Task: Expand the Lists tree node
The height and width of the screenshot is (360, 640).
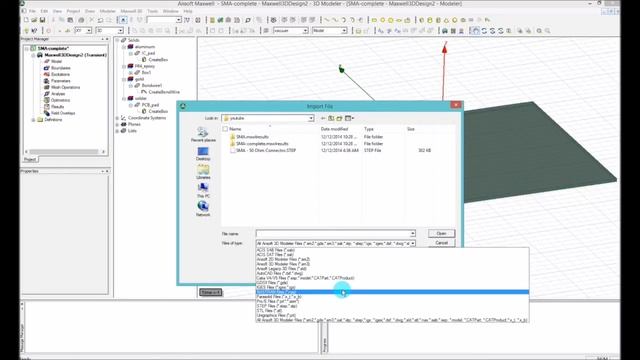Action: point(118,131)
